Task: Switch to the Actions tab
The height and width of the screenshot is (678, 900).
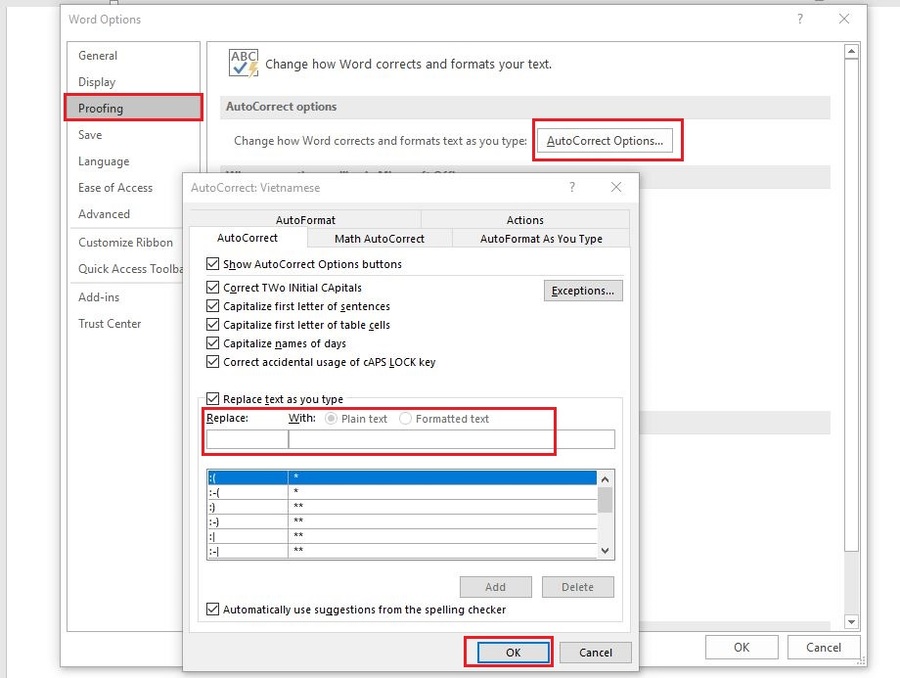Action: tap(525, 220)
